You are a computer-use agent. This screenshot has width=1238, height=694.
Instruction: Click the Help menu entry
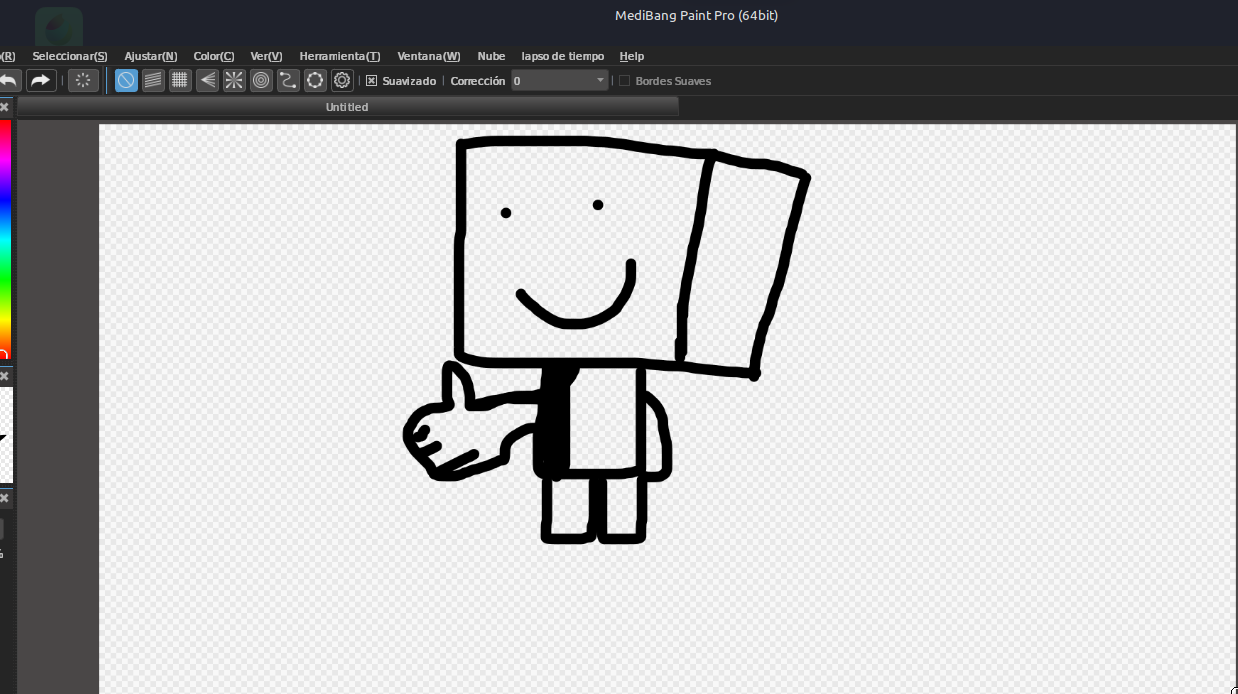point(631,56)
